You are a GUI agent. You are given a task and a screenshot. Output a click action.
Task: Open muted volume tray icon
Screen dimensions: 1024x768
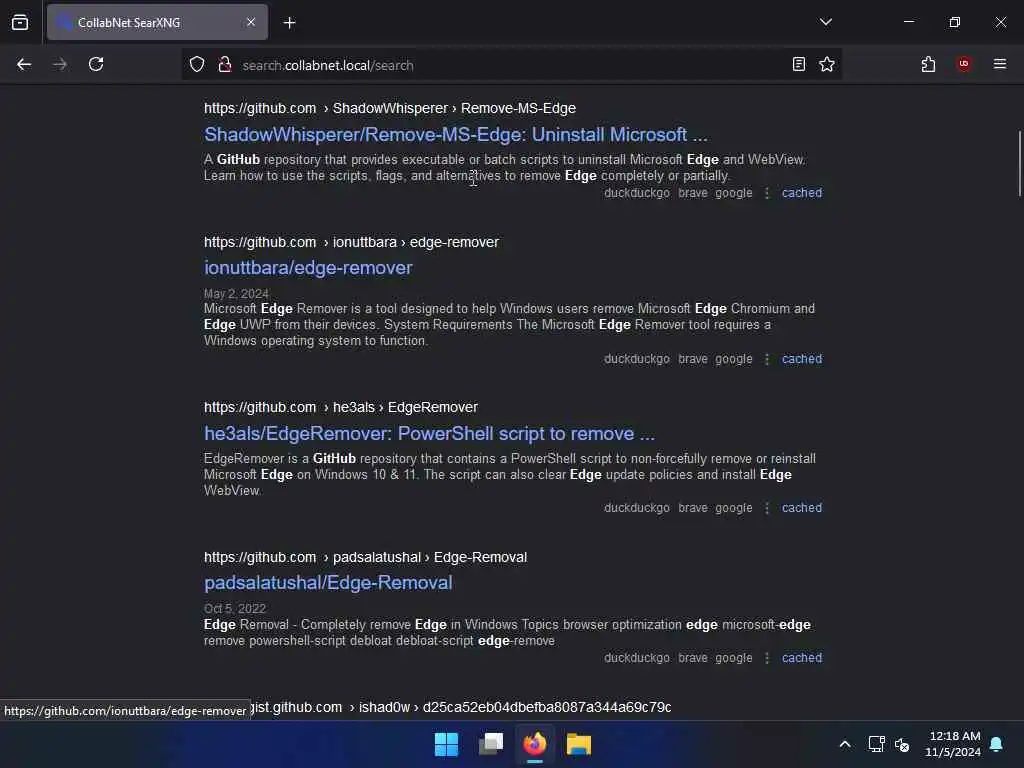click(x=903, y=744)
